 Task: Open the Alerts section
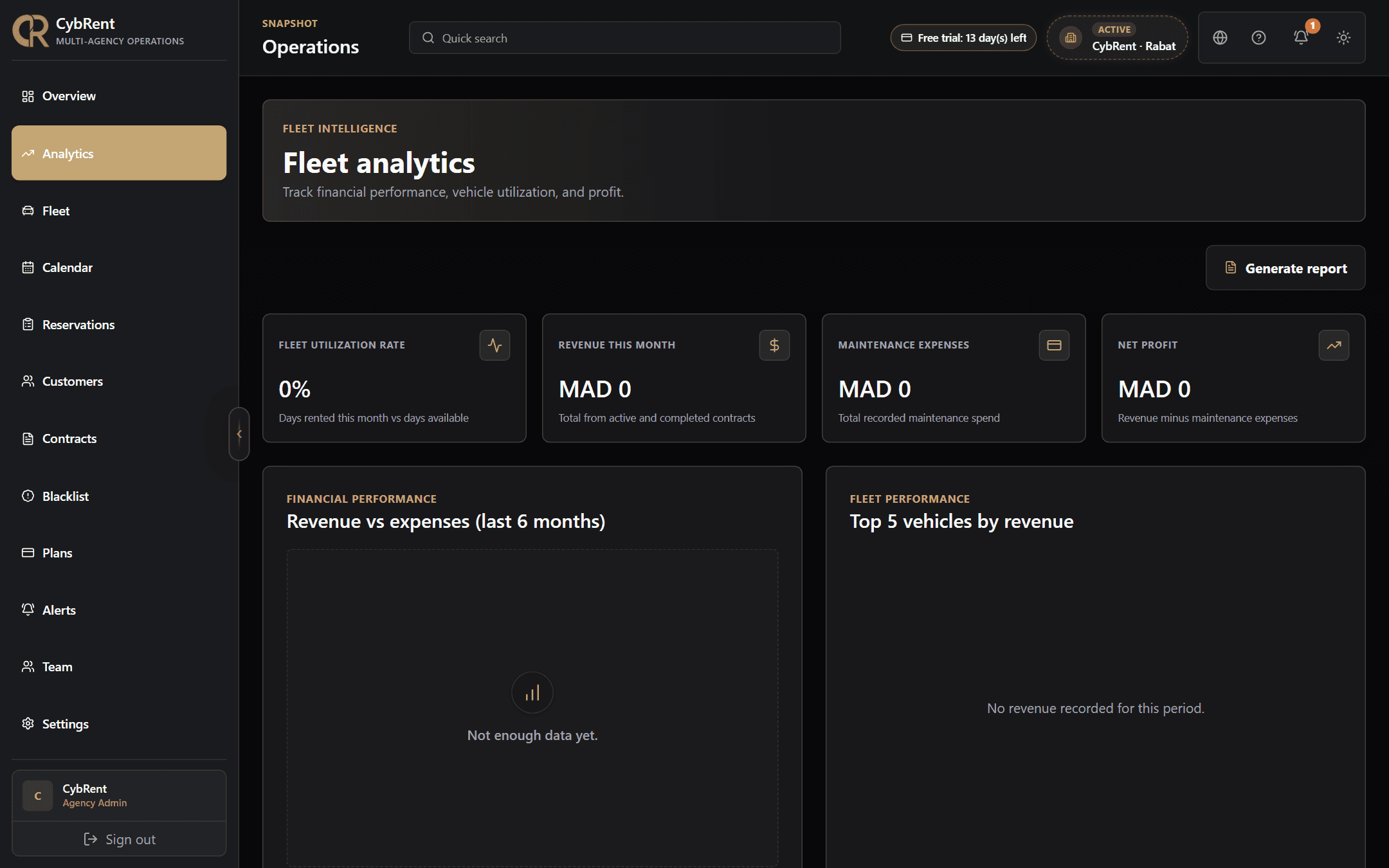119,610
